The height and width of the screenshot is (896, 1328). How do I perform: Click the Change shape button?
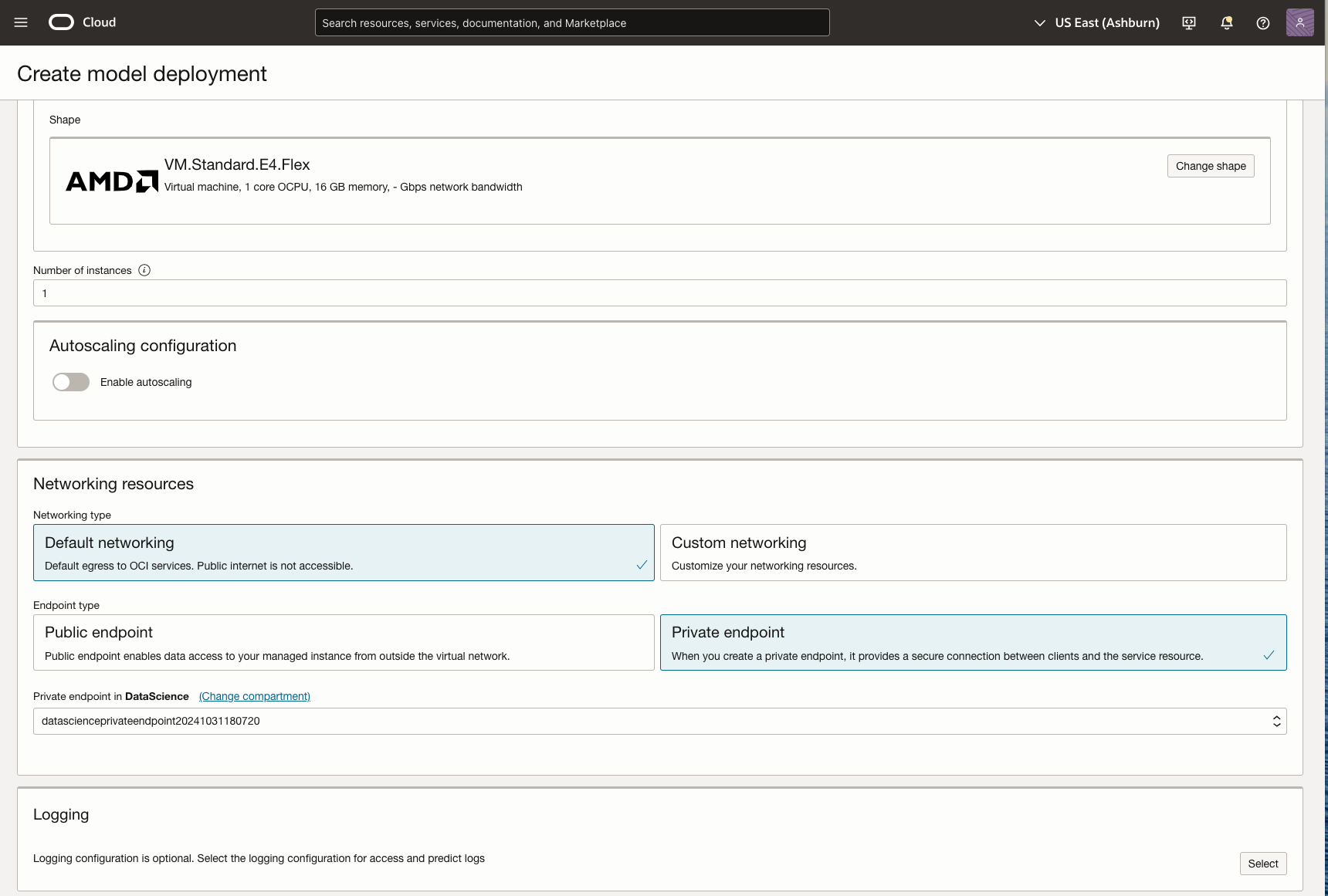pos(1210,166)
